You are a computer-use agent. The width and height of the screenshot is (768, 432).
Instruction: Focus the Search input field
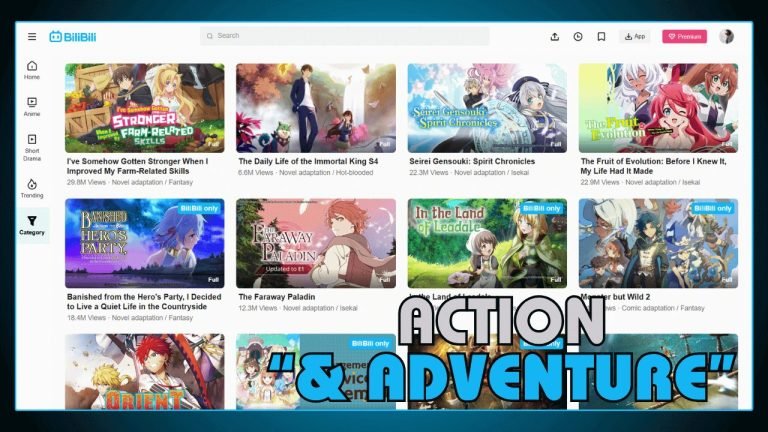click(345, 36)
